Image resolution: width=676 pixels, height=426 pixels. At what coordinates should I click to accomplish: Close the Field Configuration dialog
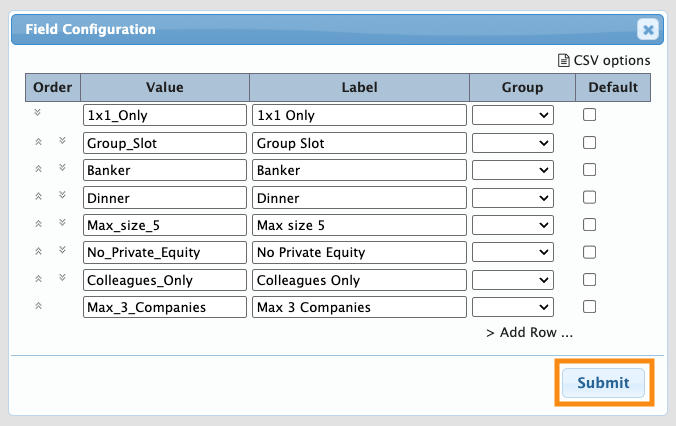click(x=648, y=30)
